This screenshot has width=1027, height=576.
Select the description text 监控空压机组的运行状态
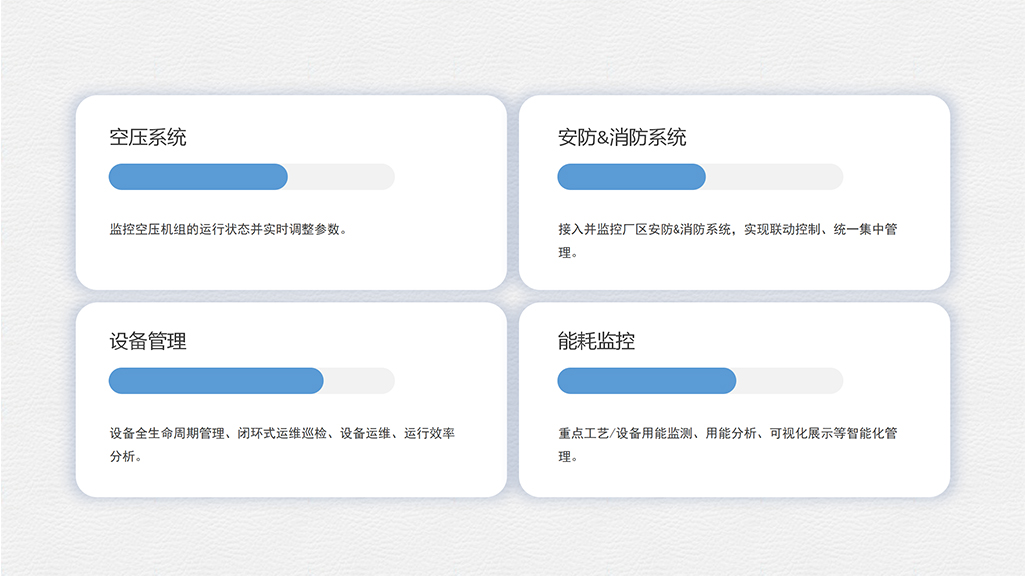click(229, 229)
